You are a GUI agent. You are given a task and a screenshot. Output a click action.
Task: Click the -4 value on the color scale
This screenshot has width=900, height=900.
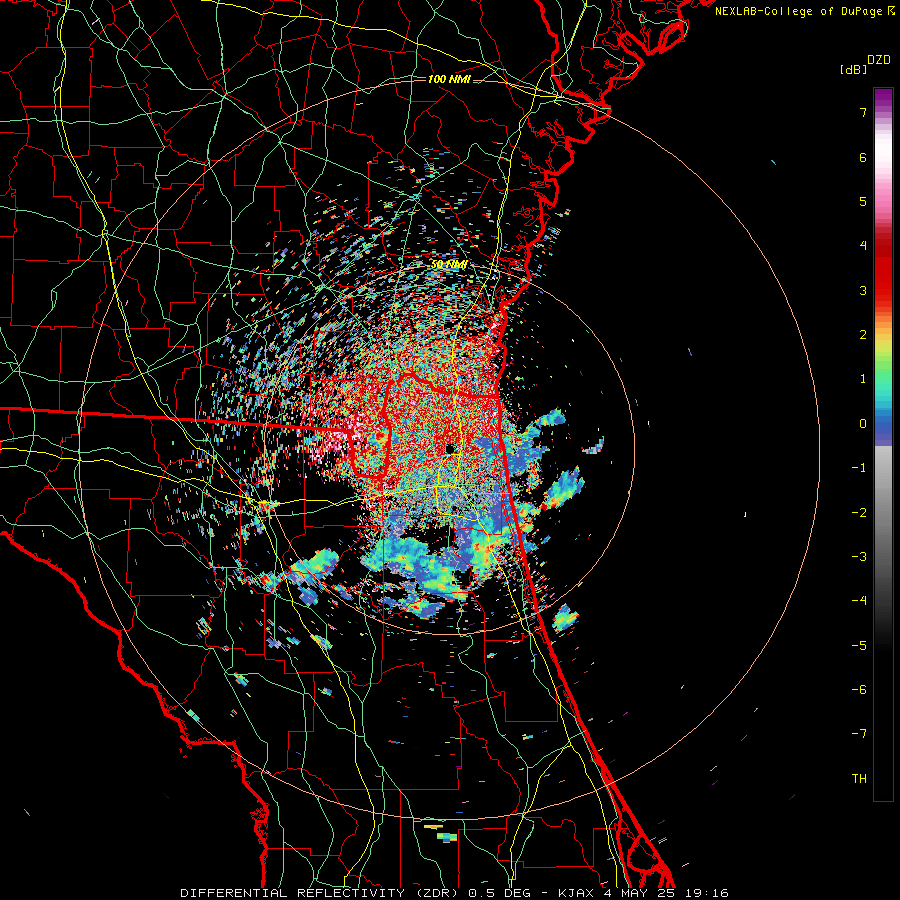[859, 601]
